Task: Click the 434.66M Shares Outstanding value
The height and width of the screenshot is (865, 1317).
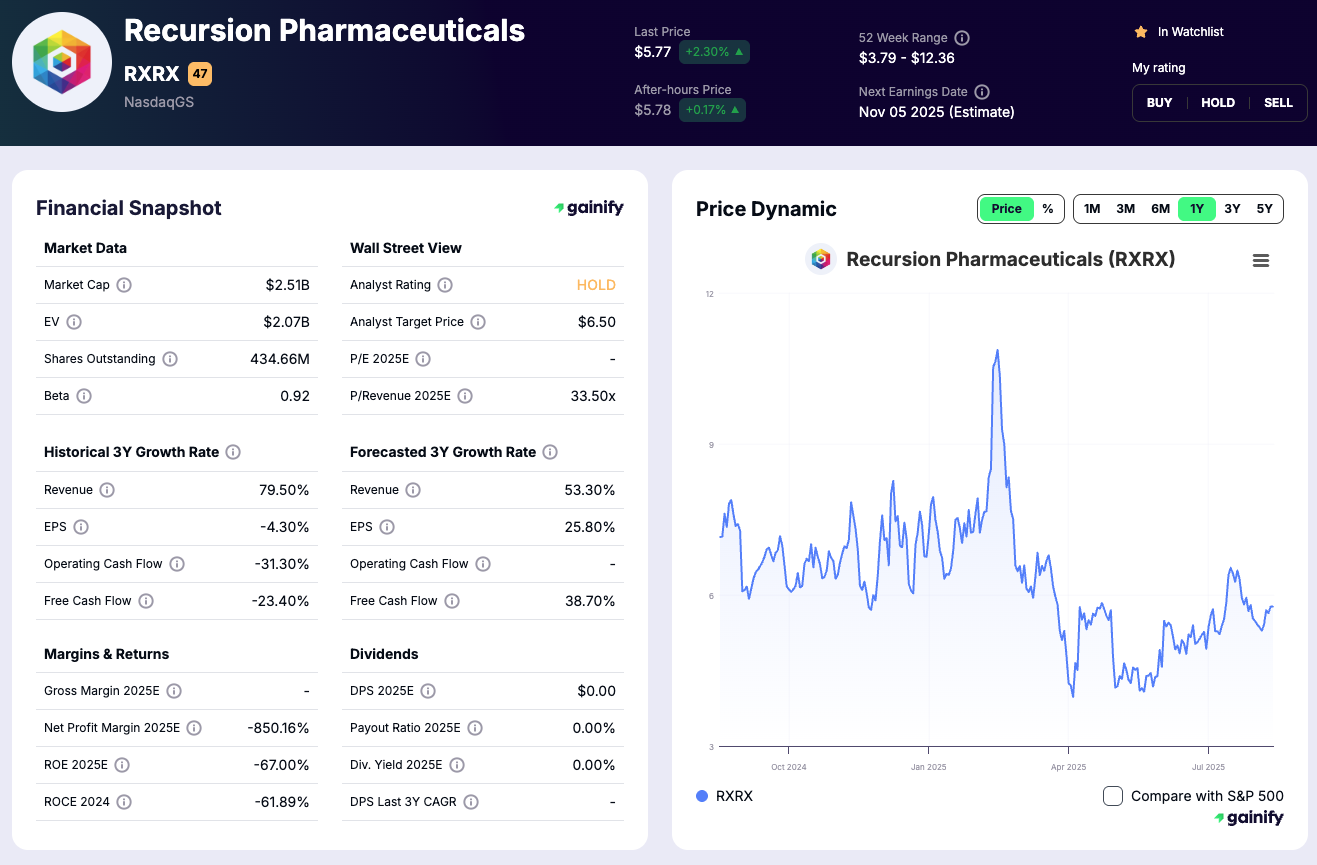Action: pos(280,359)
